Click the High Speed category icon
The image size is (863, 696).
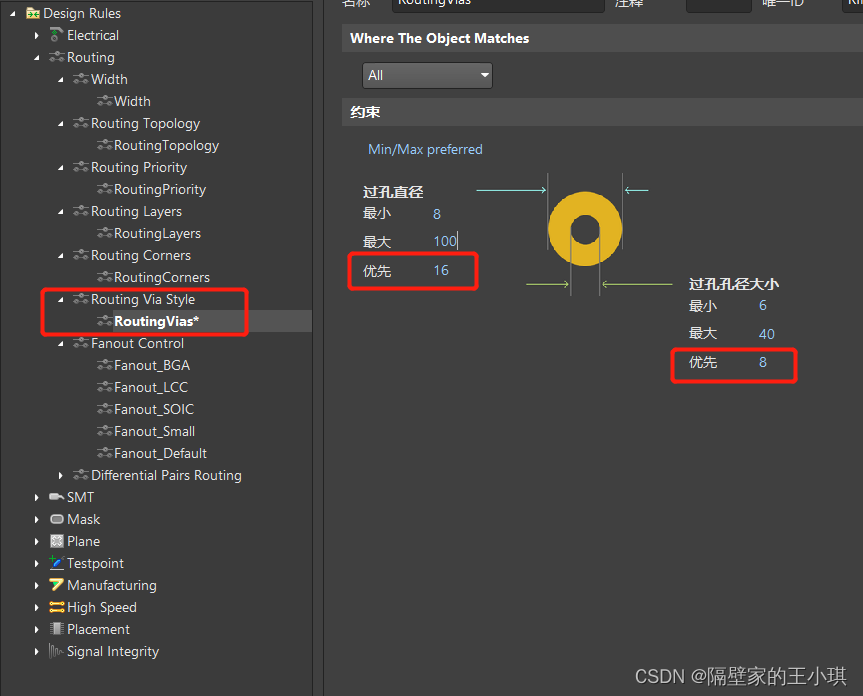56,607
